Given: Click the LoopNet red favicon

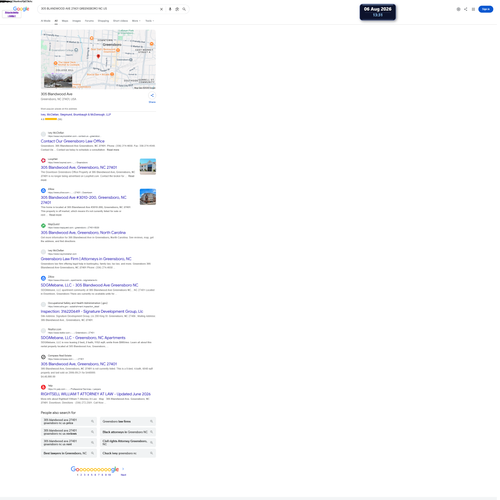Looking at the screenshot, I should 43,161.
